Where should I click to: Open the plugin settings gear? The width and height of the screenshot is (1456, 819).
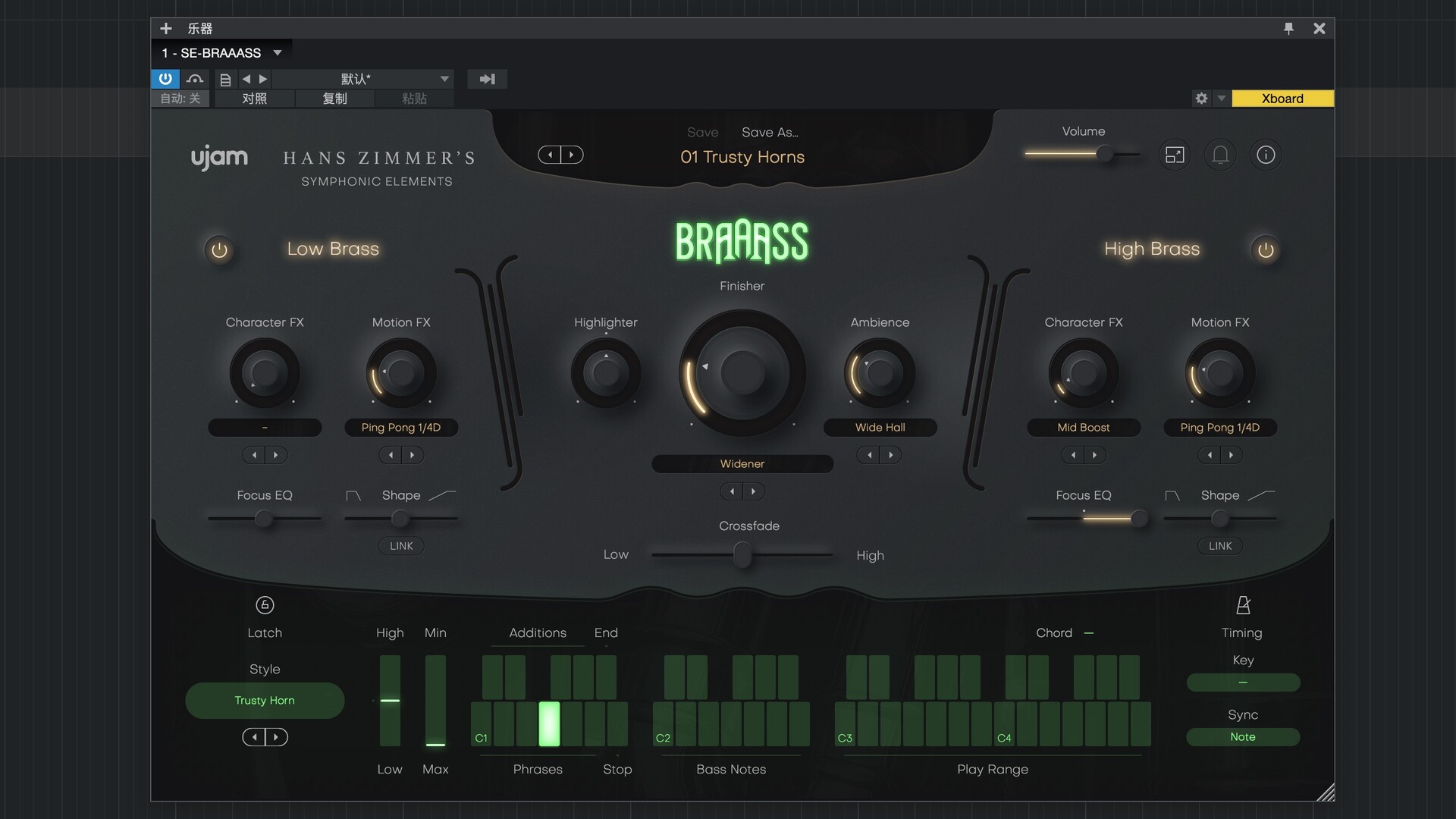point(1201,98)
